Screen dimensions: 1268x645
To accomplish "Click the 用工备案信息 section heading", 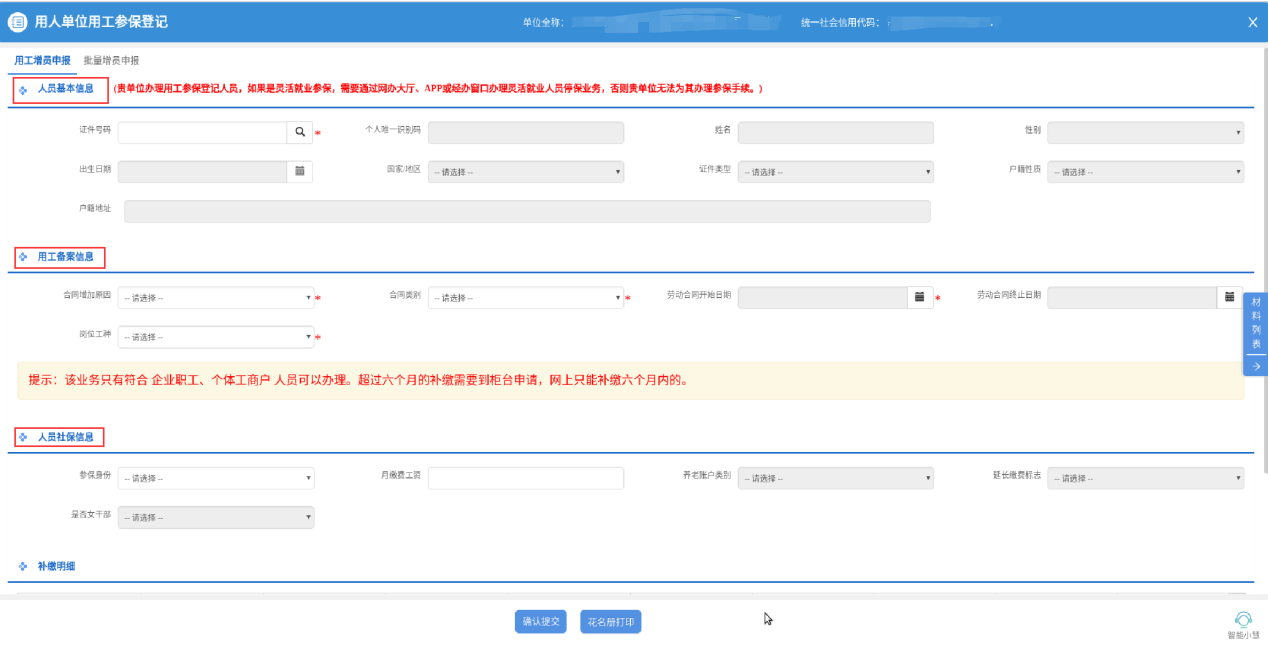I will [66, 258].
